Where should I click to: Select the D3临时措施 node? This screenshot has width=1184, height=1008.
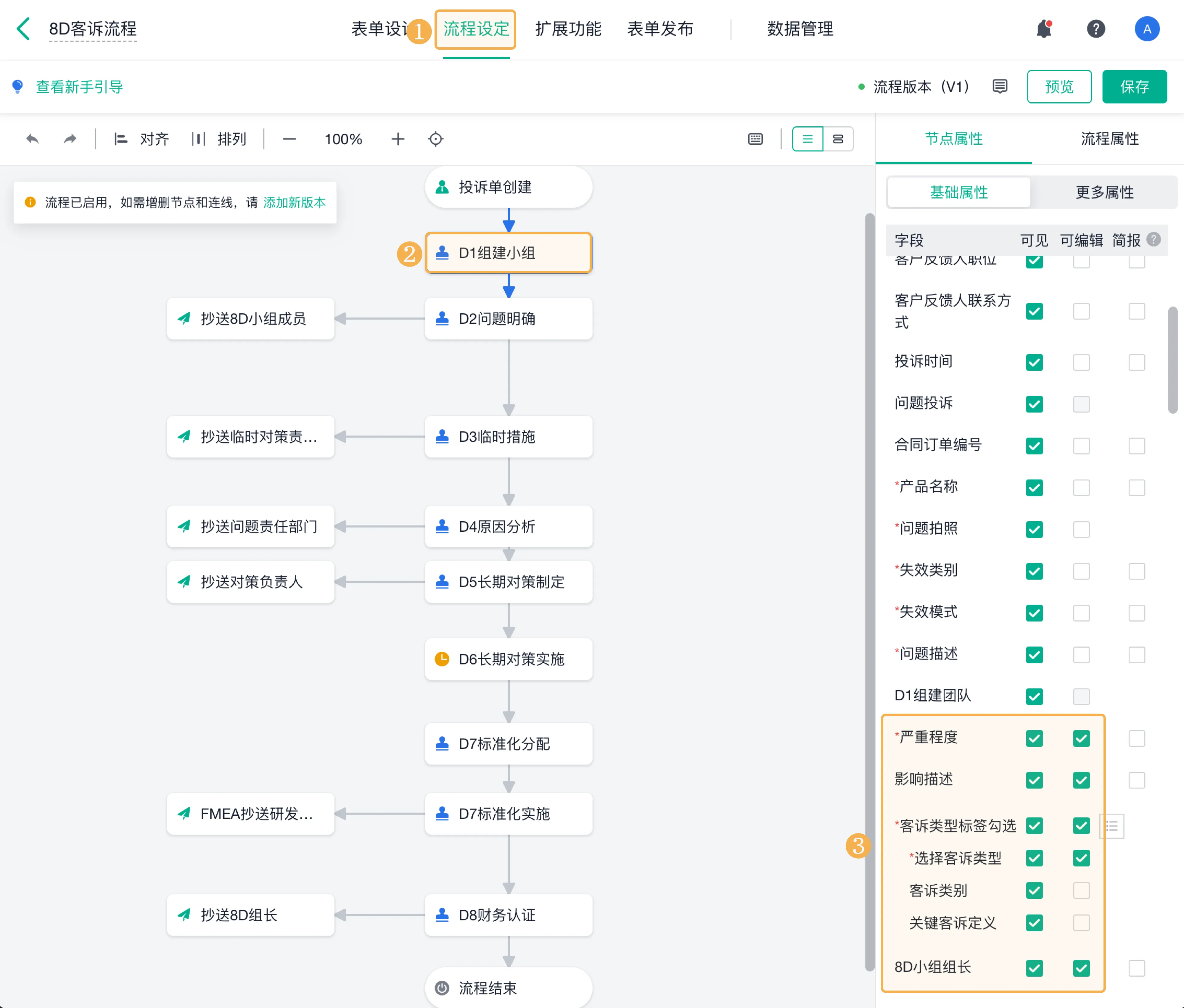click(x=509, y=436)
